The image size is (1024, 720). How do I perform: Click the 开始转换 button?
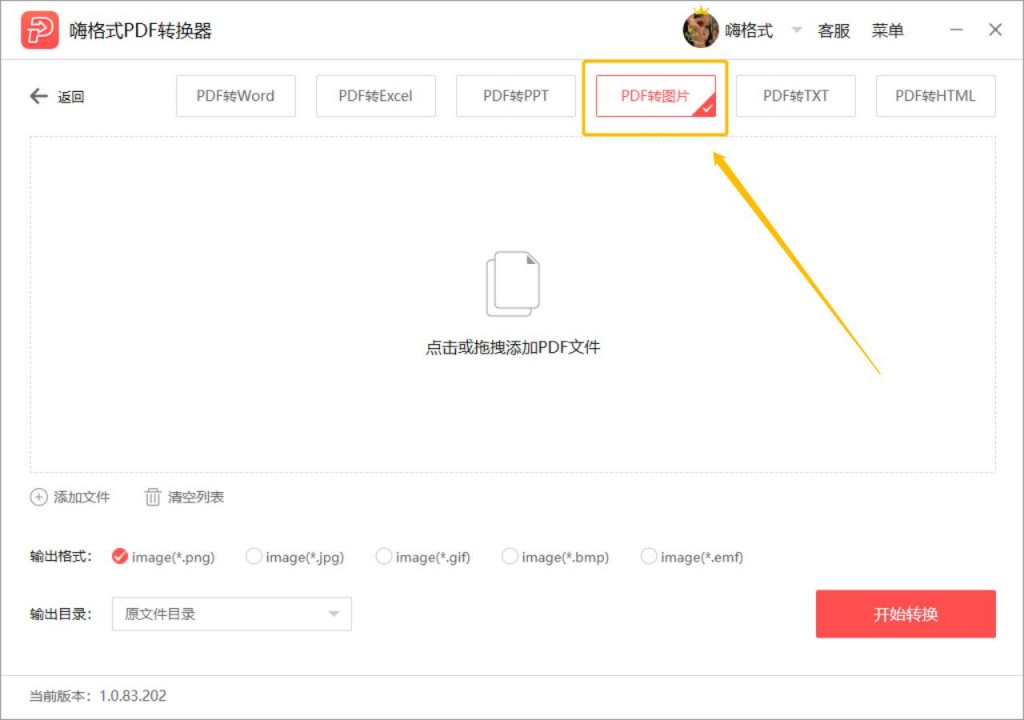906,614
